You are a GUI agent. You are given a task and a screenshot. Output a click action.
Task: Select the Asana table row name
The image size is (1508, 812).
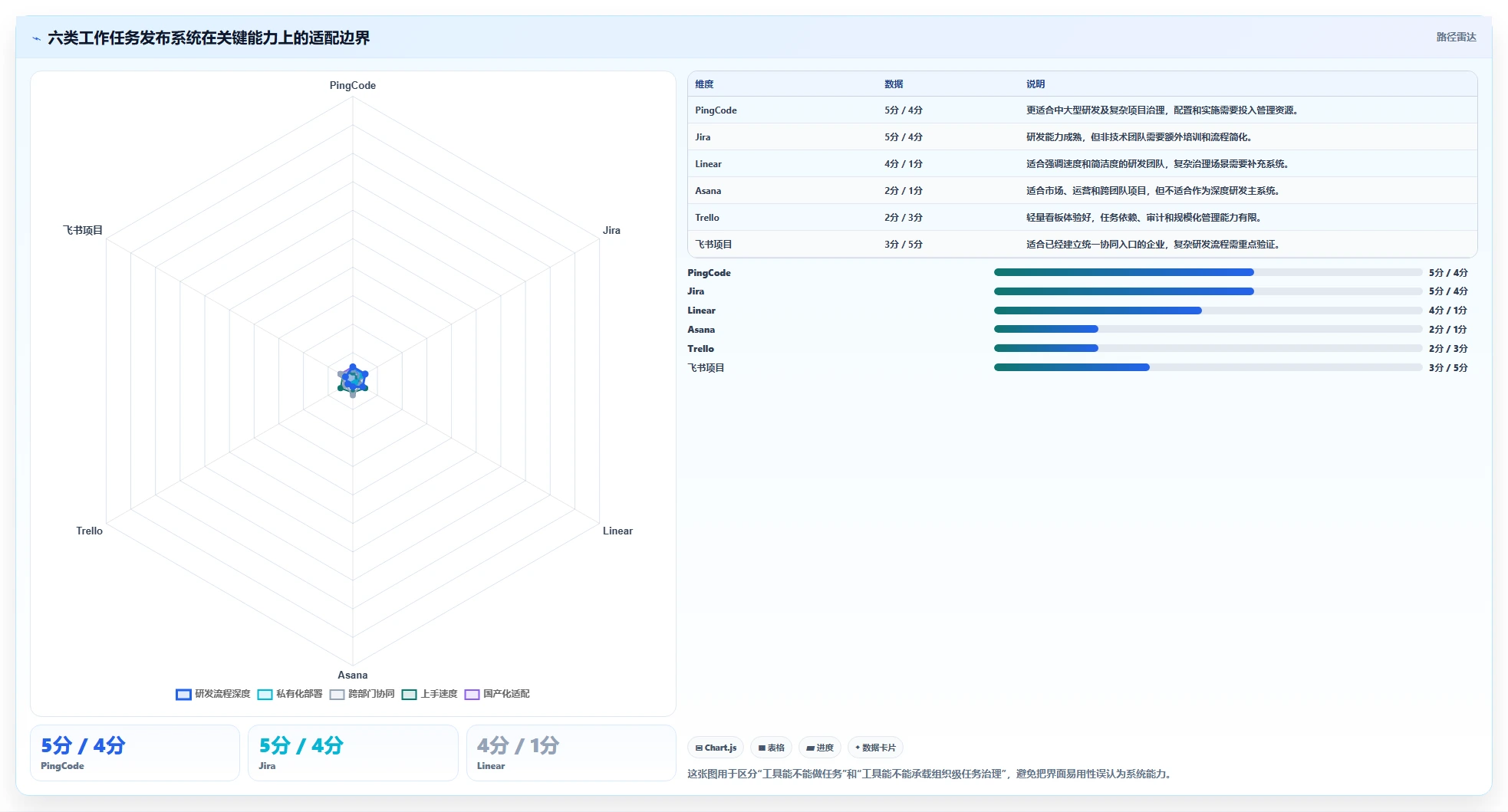[x=708, y=191]
